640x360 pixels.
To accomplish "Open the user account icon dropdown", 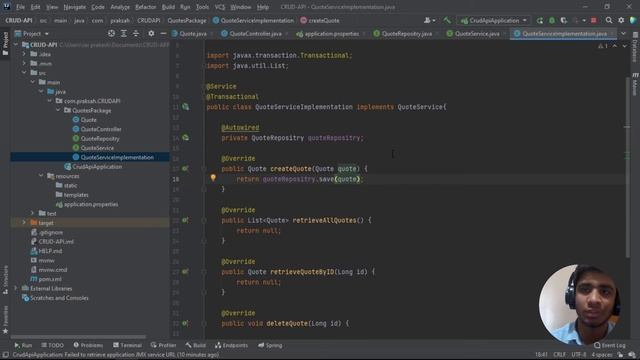I will (429, 20).
